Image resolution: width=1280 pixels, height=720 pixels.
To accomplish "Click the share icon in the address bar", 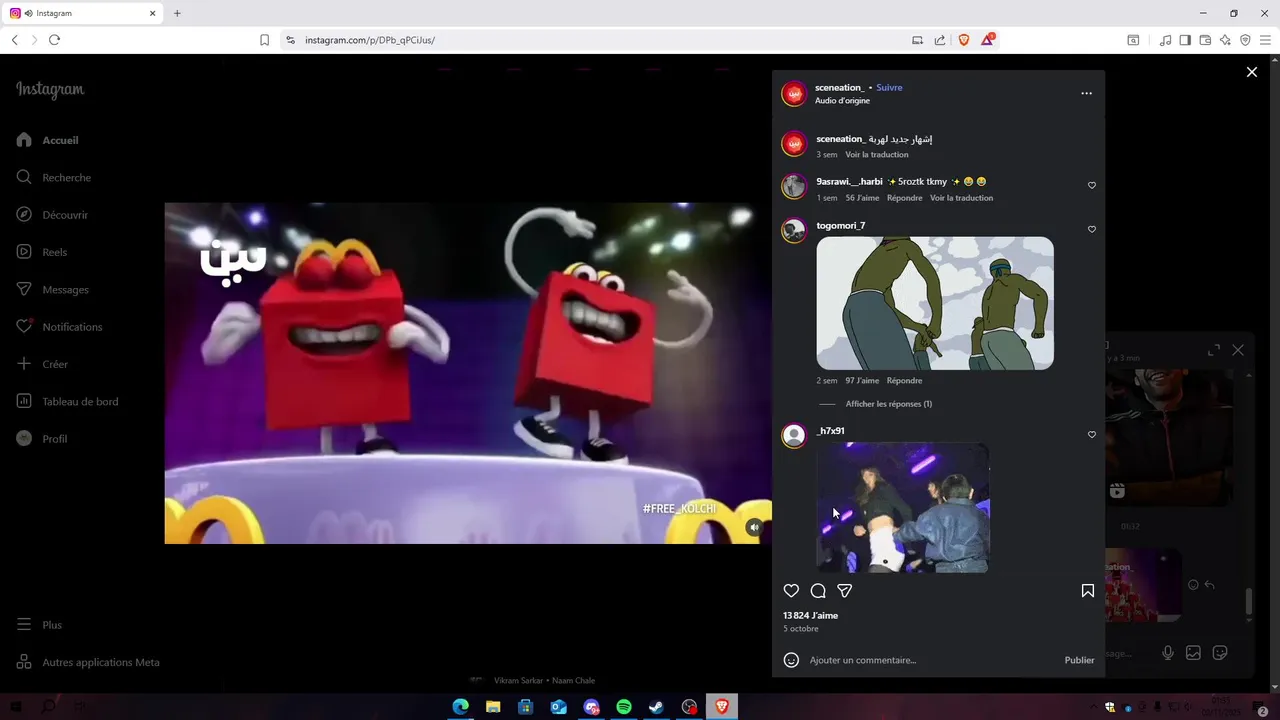I will 940,40.
